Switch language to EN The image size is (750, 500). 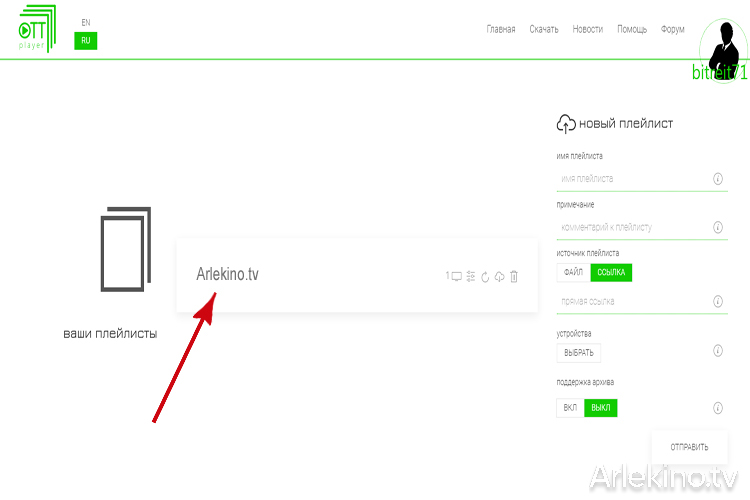[86, 22]
